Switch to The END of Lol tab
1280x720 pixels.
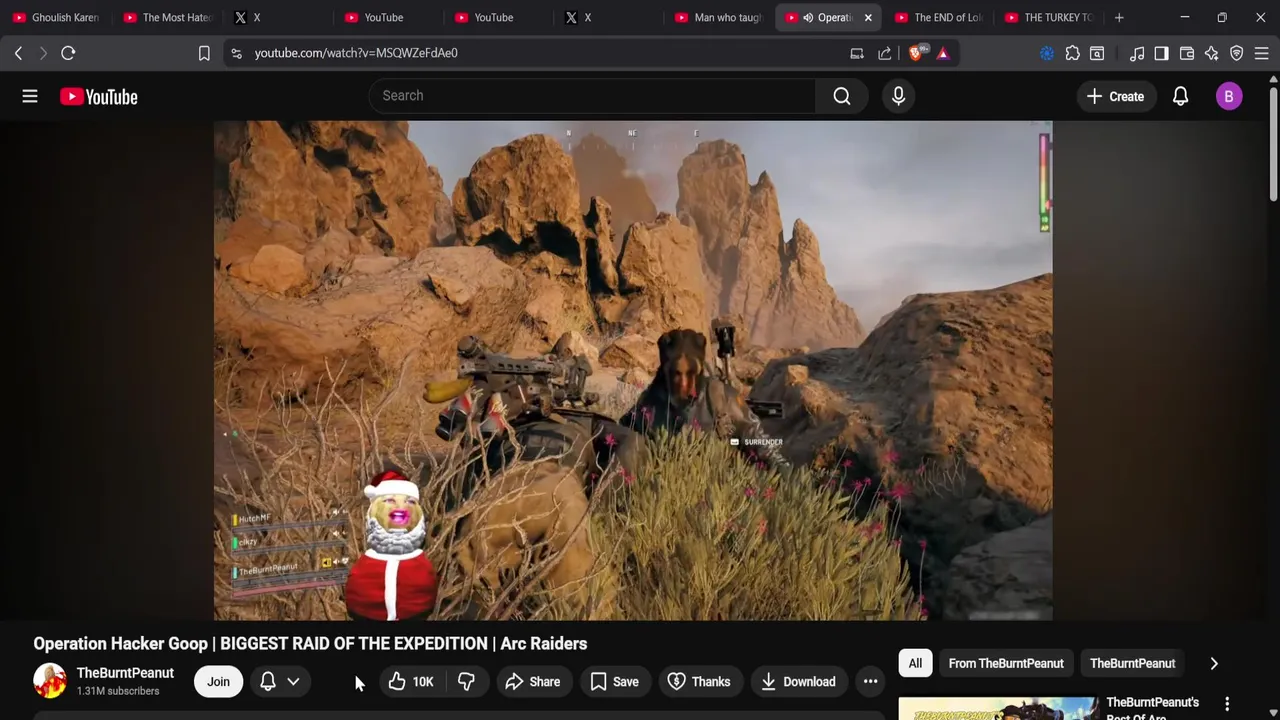click(938, 17)
